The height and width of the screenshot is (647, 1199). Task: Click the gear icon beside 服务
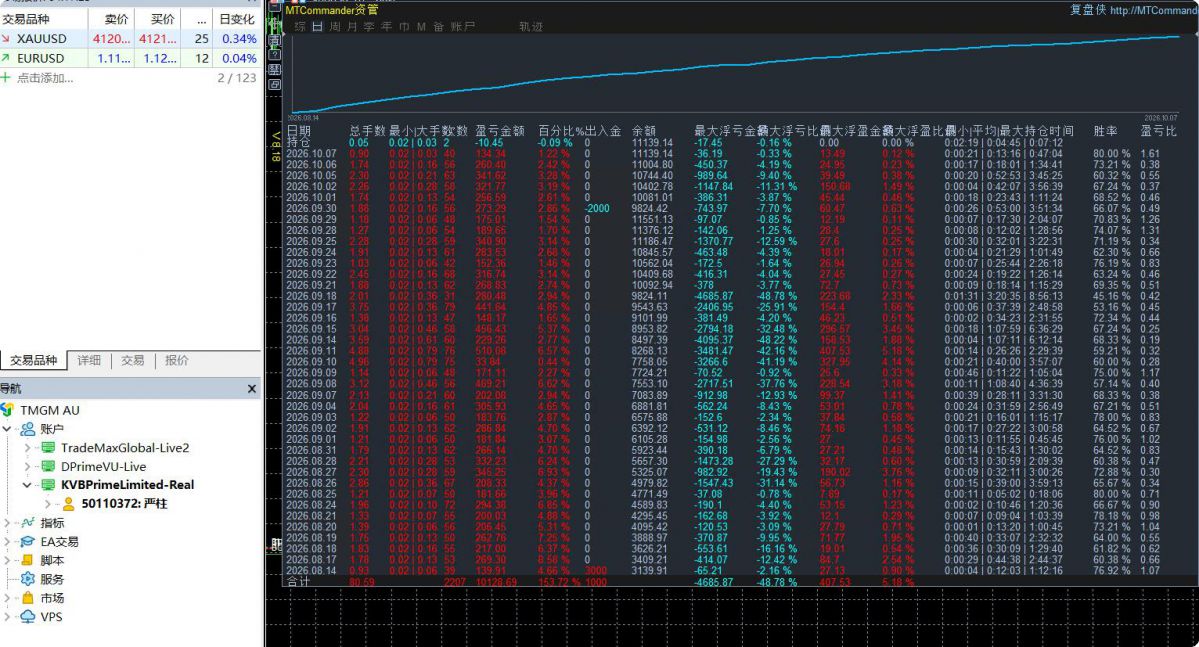28,579
